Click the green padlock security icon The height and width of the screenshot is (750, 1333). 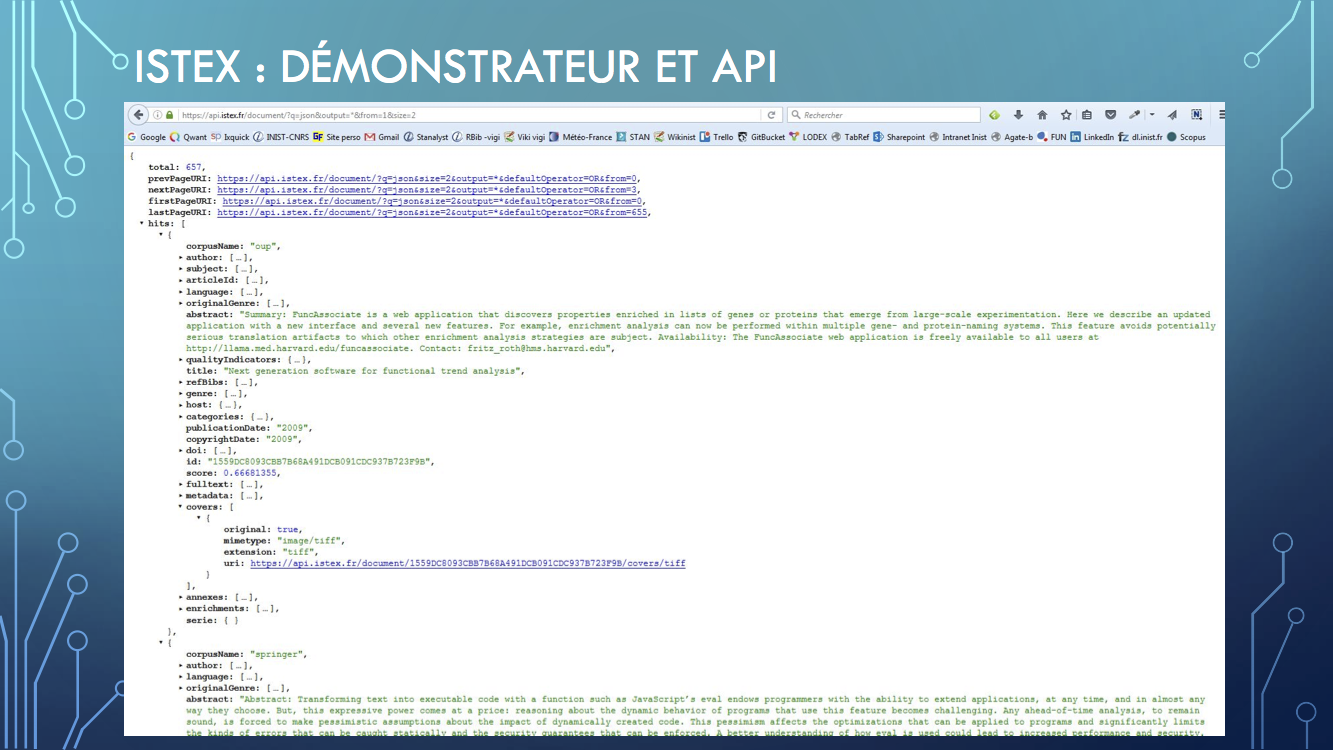(170, 115)
